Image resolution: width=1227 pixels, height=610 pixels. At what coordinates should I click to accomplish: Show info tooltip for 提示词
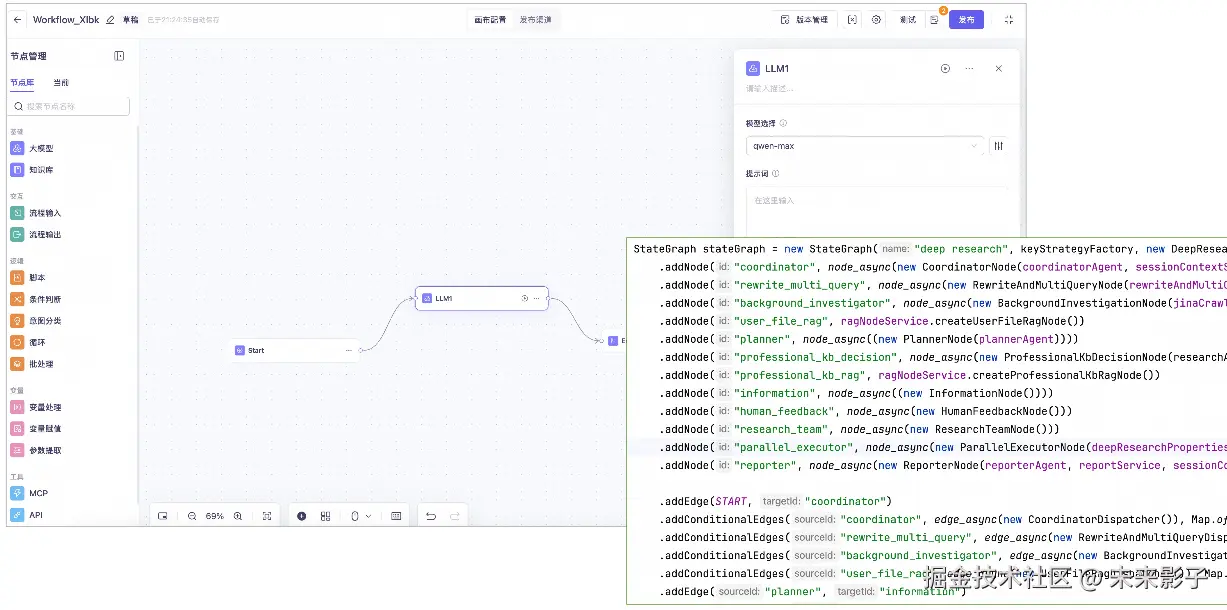776,173
